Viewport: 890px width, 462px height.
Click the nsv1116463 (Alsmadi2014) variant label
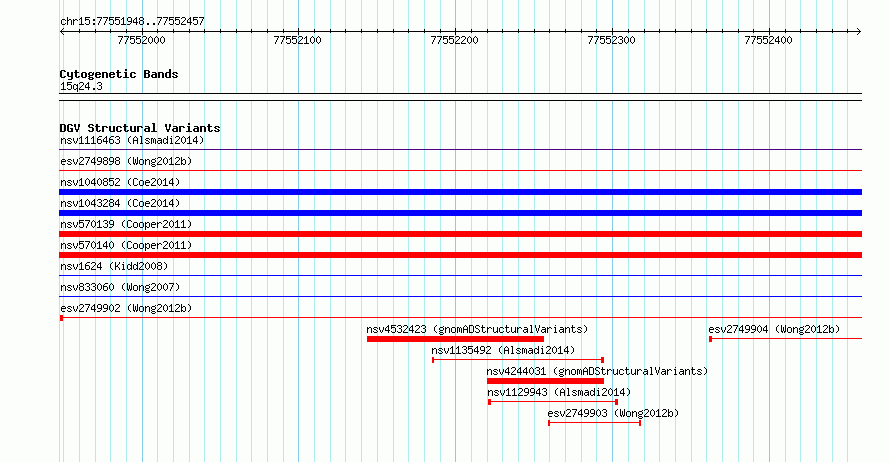point(132,140)
